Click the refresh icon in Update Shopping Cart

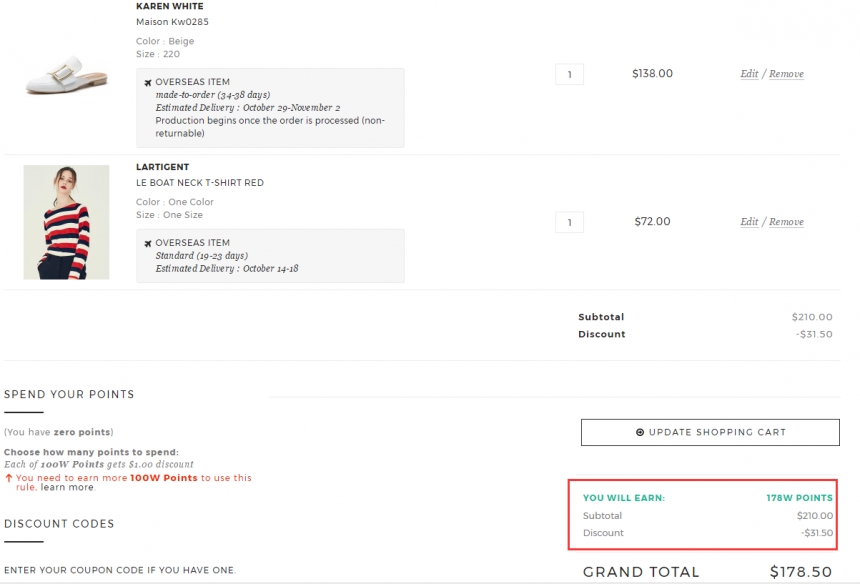(x=640, y=432)
